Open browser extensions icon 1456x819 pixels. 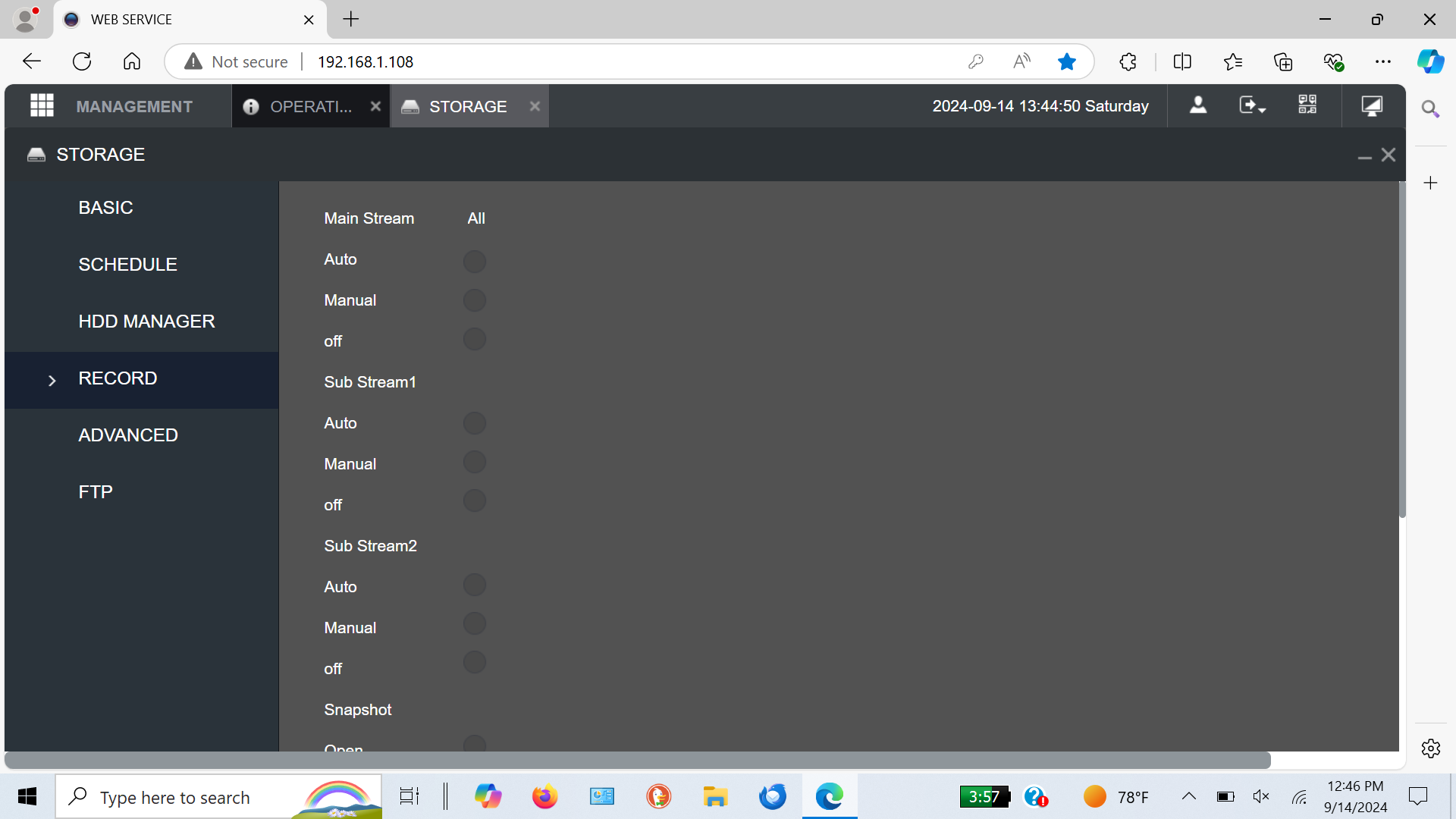pos(1128,61)
